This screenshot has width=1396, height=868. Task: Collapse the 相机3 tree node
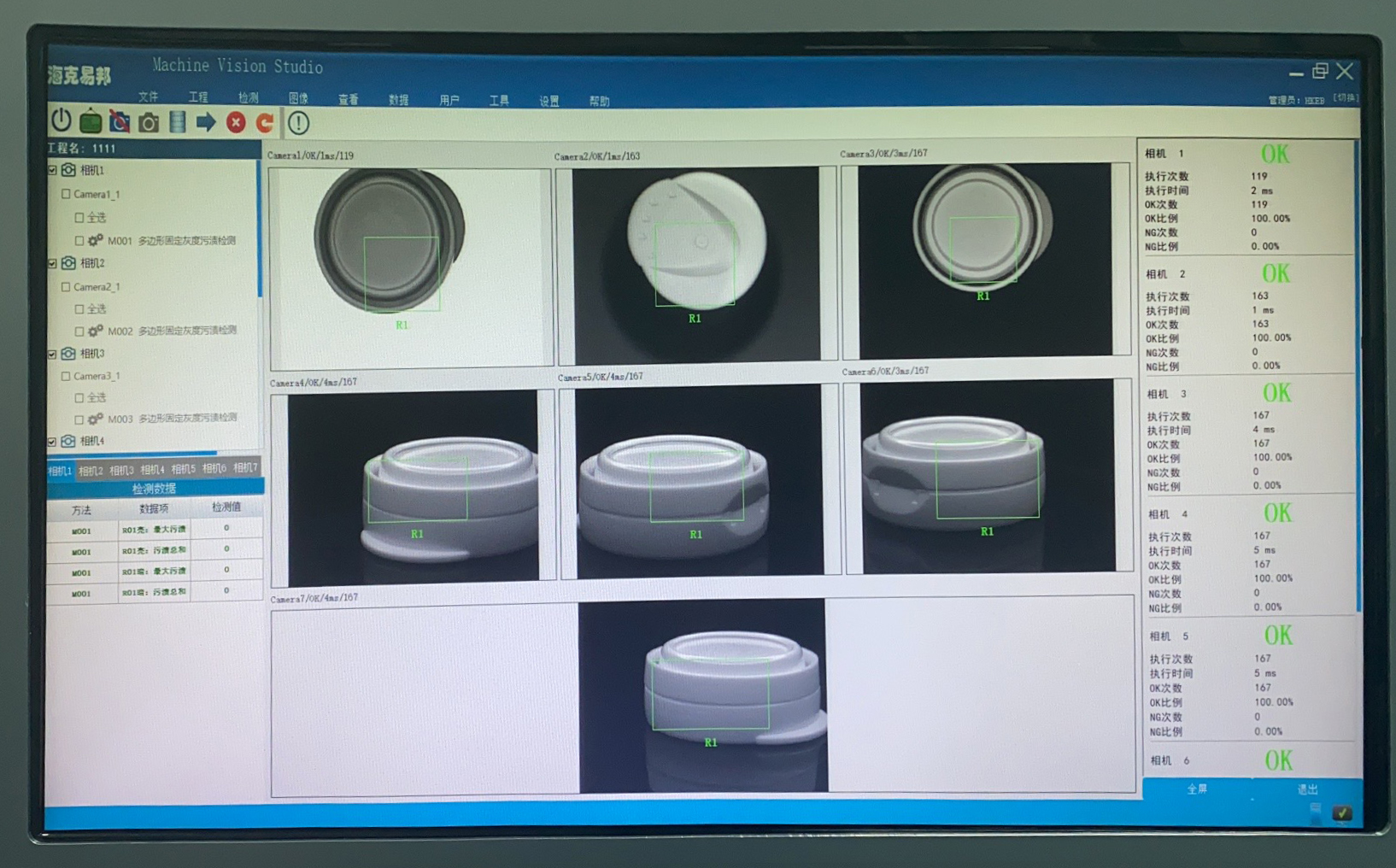coord(53,354)
